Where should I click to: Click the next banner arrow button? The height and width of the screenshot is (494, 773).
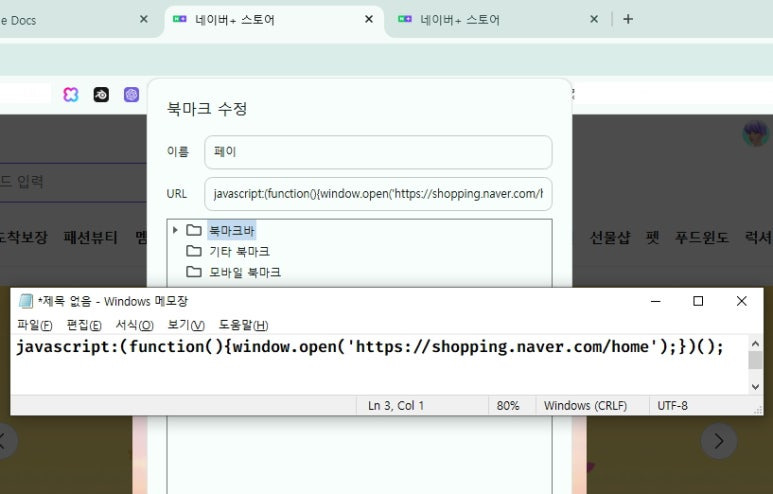[719, 441]
